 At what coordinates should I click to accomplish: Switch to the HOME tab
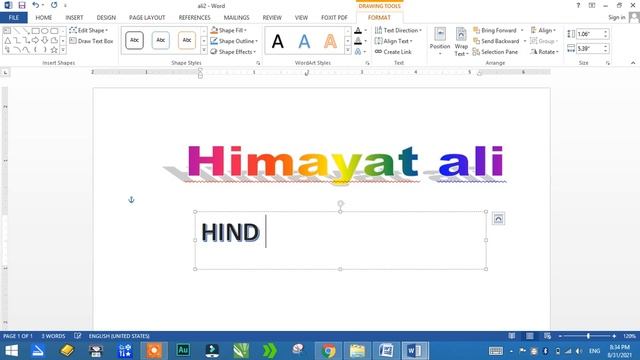[x=44, y=18]
